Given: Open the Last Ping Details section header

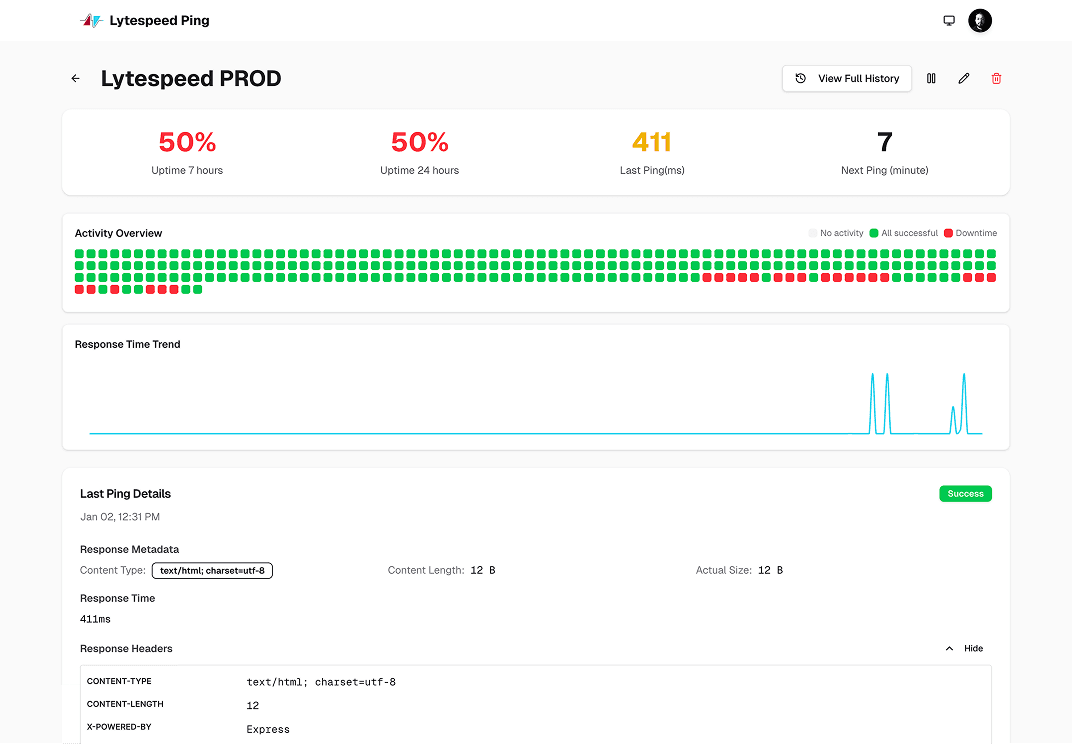Looking at the screenshot, I should click(x=125, y=493).
